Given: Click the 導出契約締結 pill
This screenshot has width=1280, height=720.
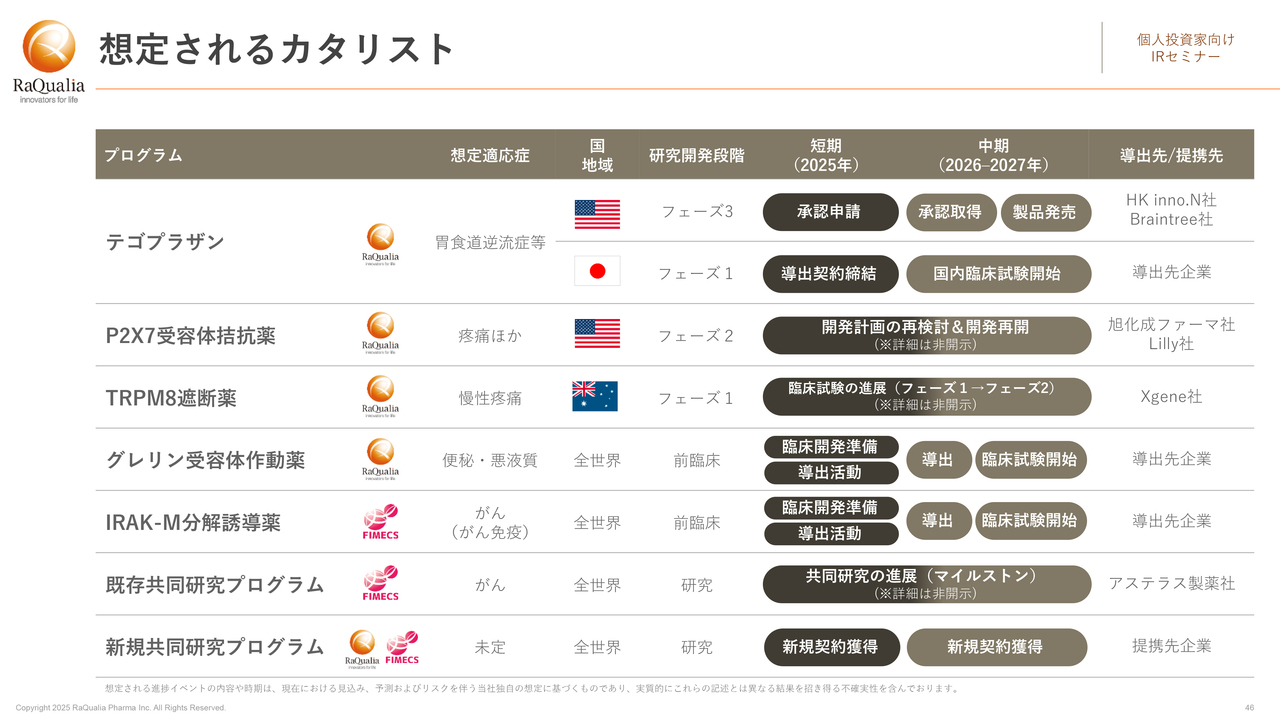Looking at the screenshot, I should (830, 273).
